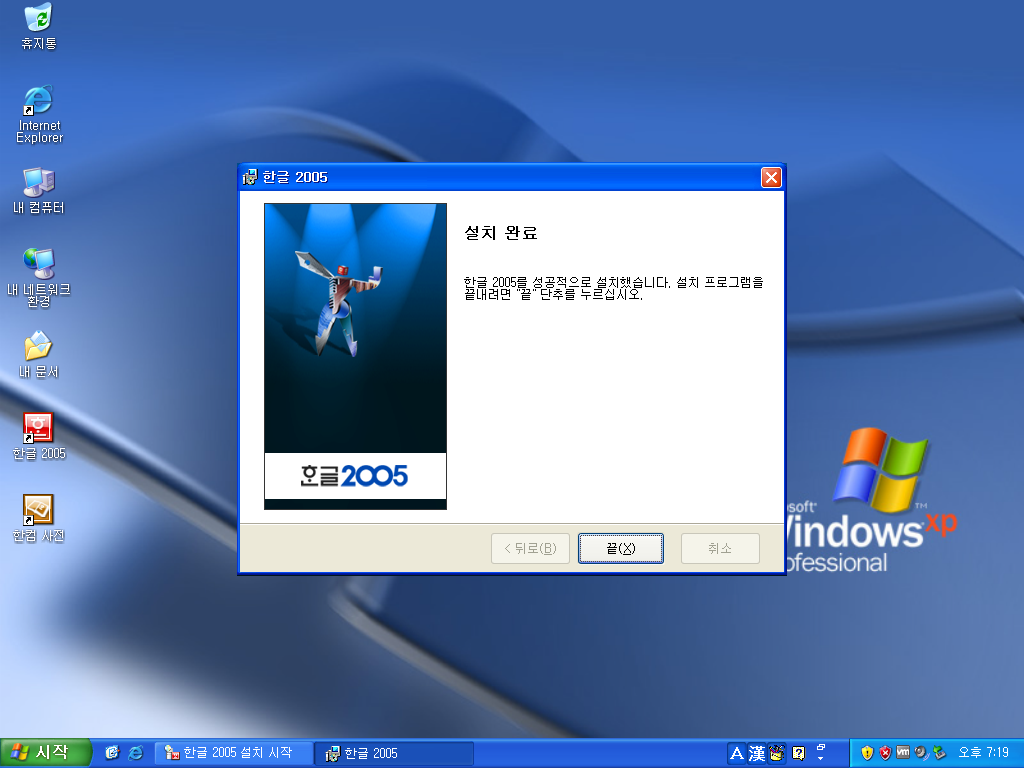
Task: Open language bar options dropdown arrow
Action: [x=821, y=759]
